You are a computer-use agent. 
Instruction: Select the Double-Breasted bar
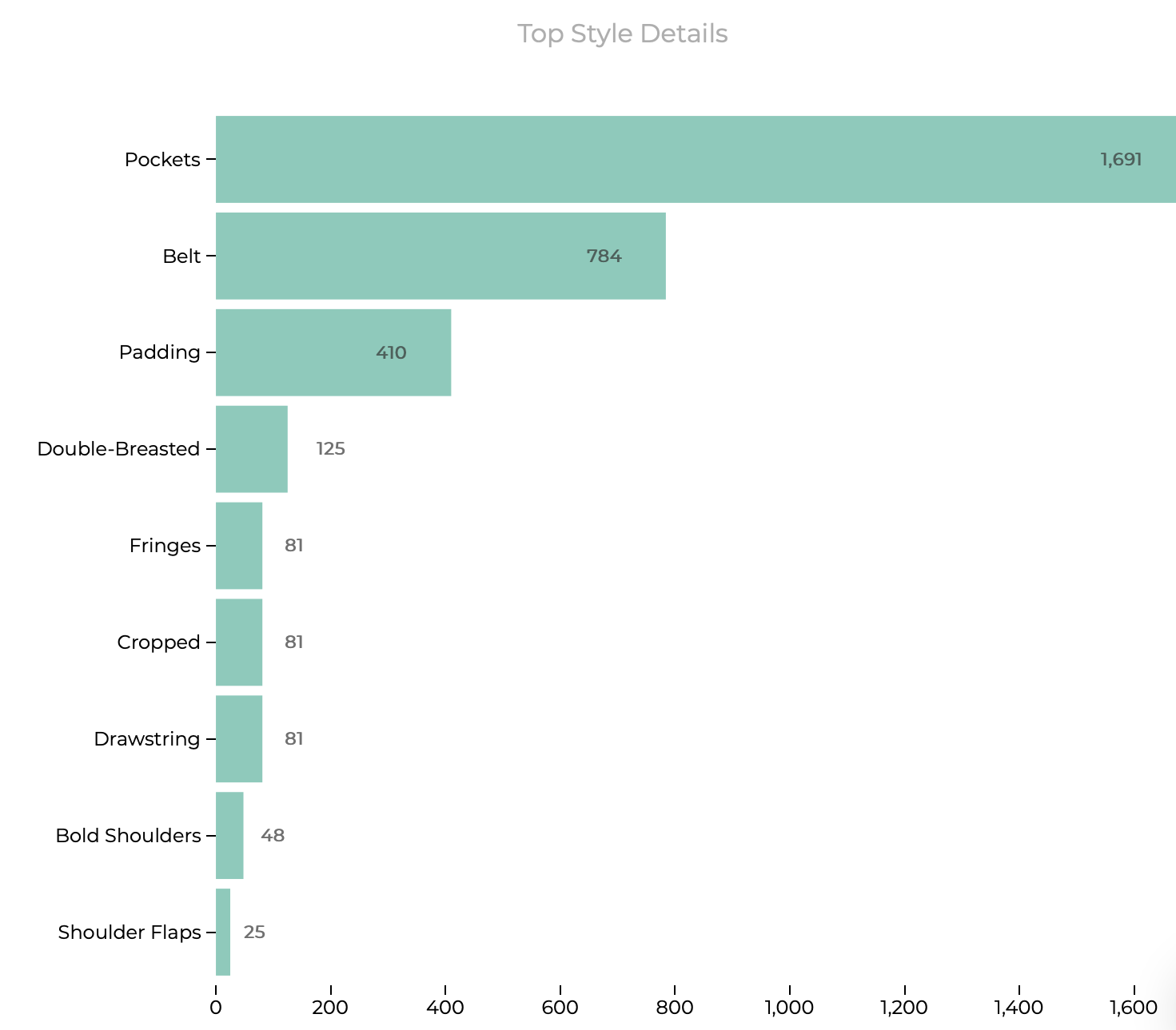pos(251,449)
